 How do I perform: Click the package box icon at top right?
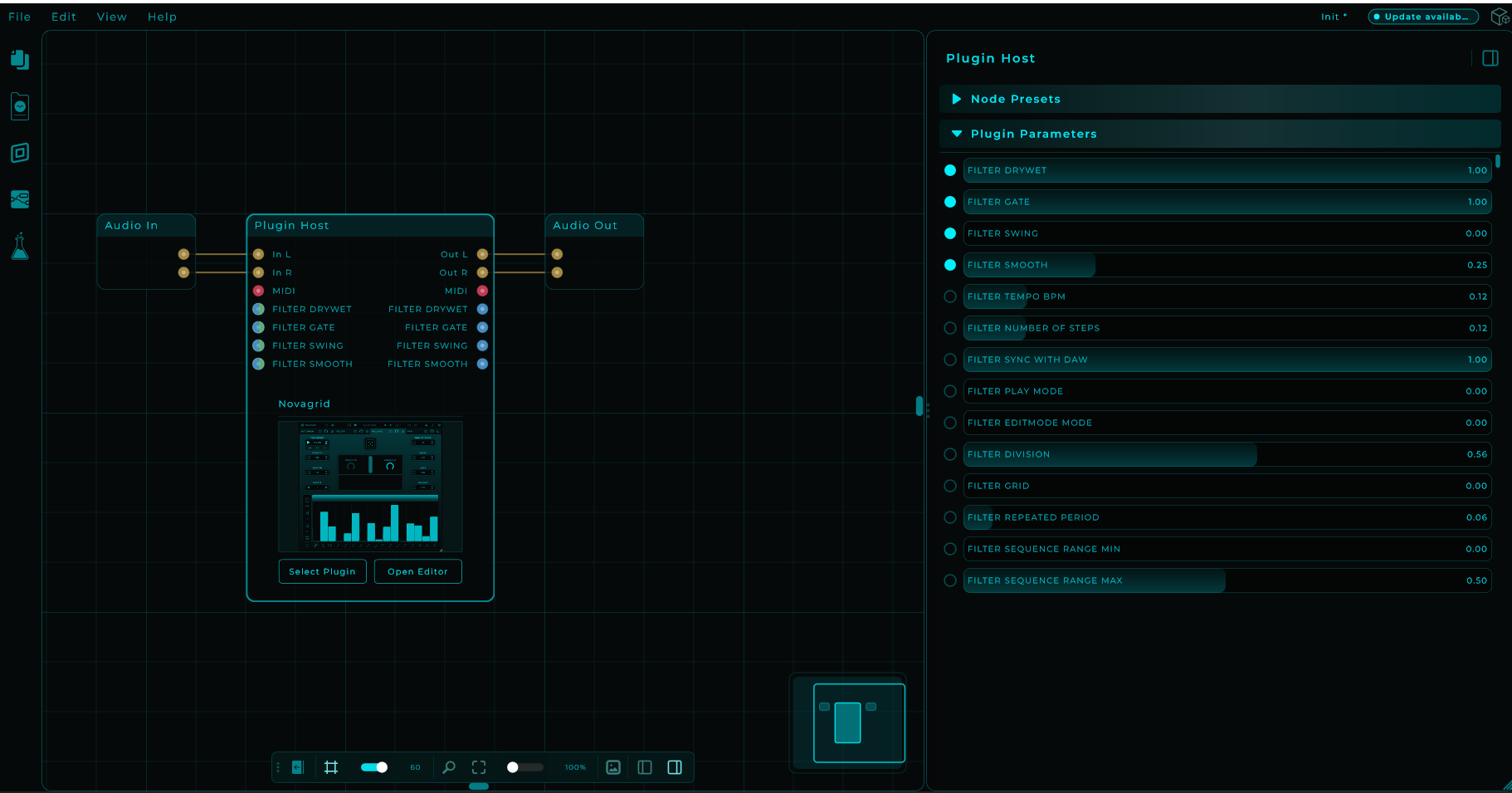click(1500, 17)
